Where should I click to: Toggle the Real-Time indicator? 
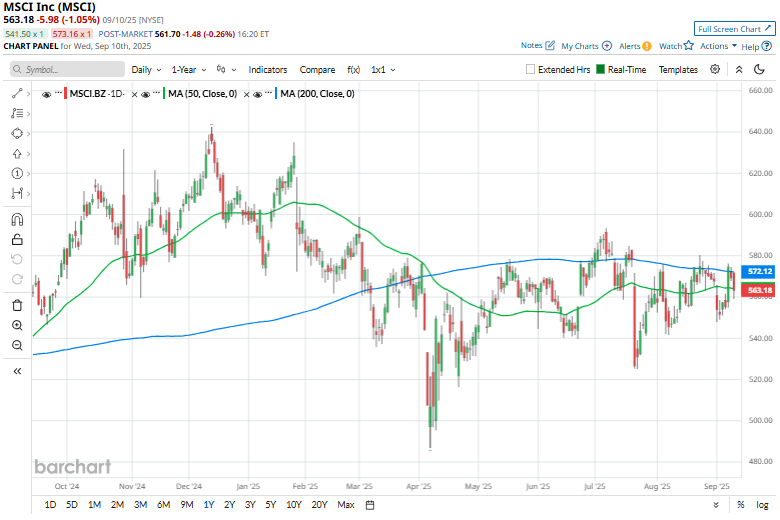[x=600, y=69]
